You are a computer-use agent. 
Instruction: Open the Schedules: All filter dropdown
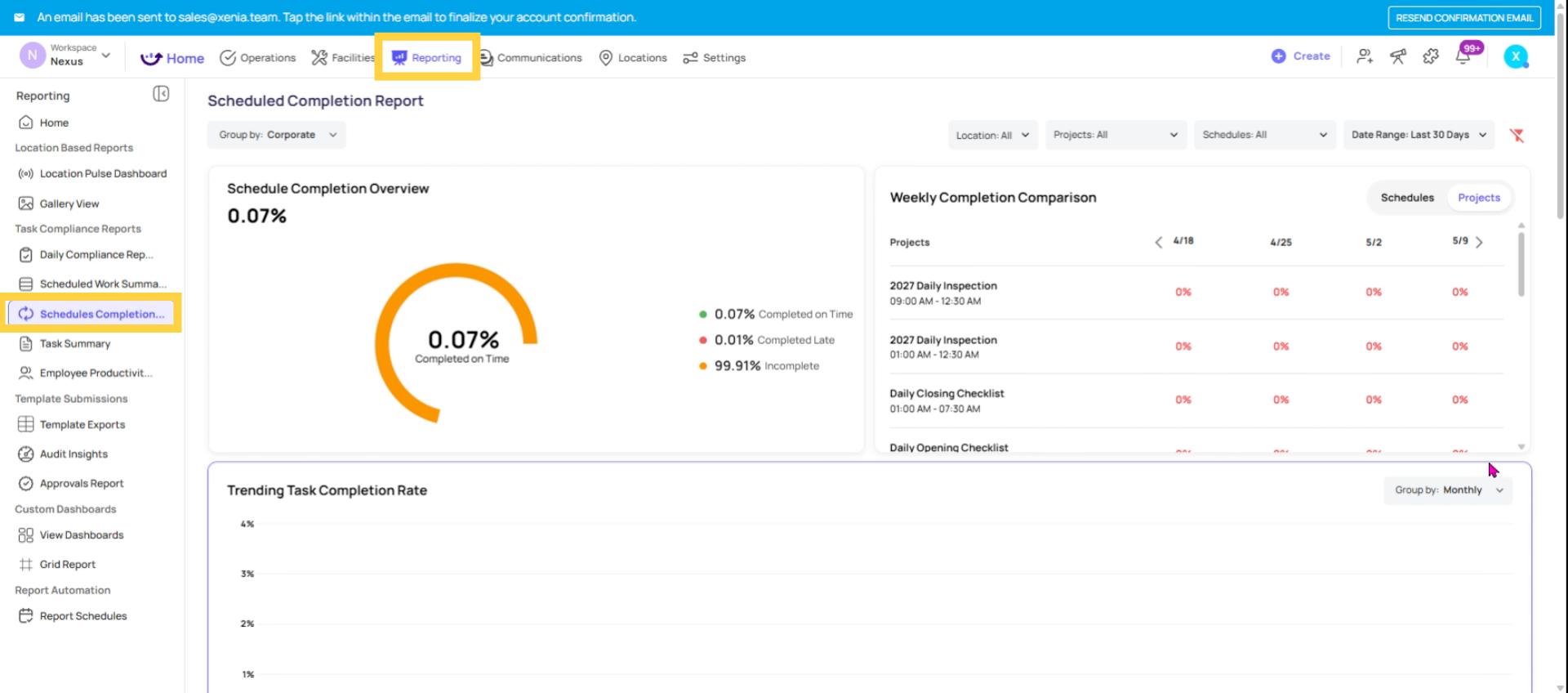[1265, 135]
